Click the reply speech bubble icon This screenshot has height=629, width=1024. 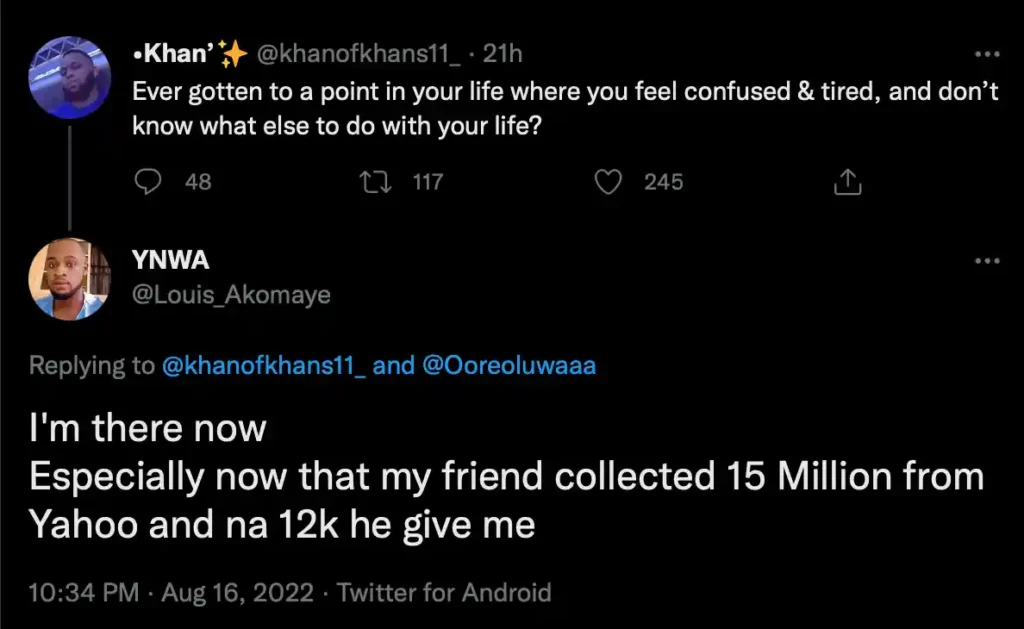(148, 181)
